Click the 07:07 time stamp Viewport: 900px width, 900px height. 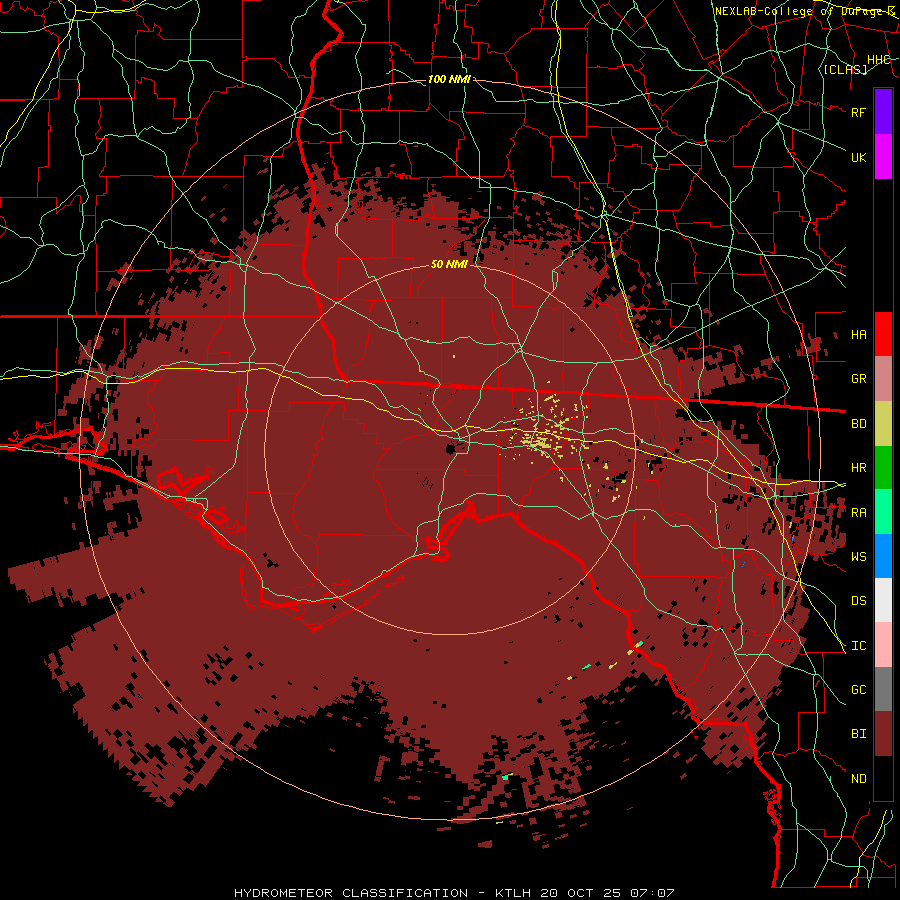coord(651,893)
